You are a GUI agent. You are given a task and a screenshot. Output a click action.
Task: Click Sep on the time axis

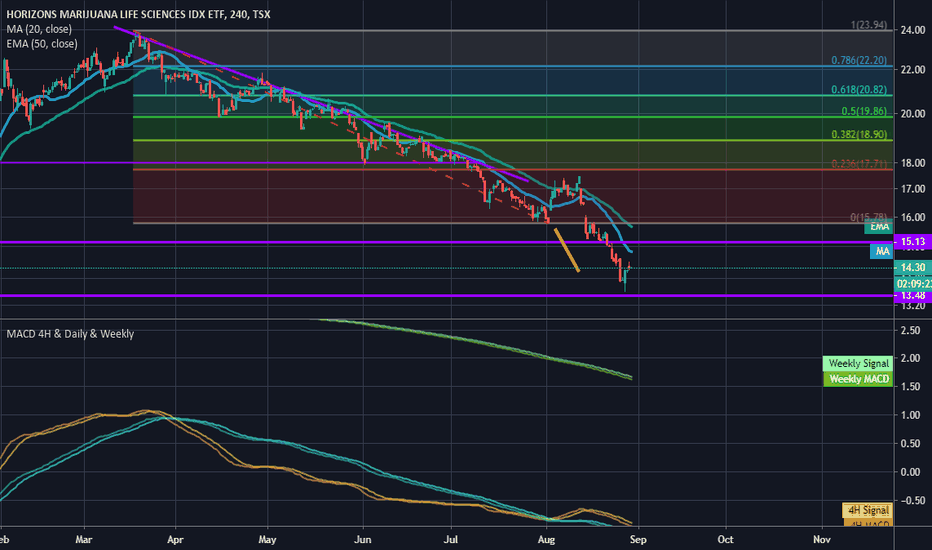(x=638, y=540)
